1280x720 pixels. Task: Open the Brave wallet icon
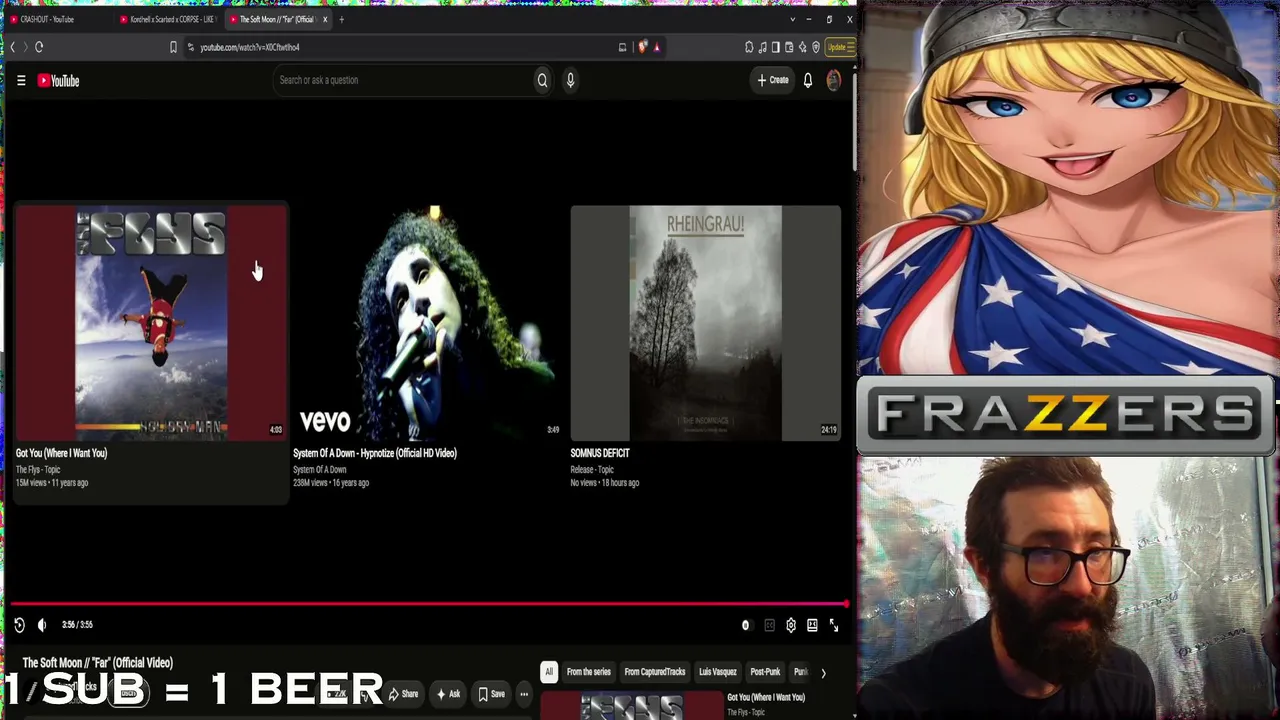(x=789, y=47)
